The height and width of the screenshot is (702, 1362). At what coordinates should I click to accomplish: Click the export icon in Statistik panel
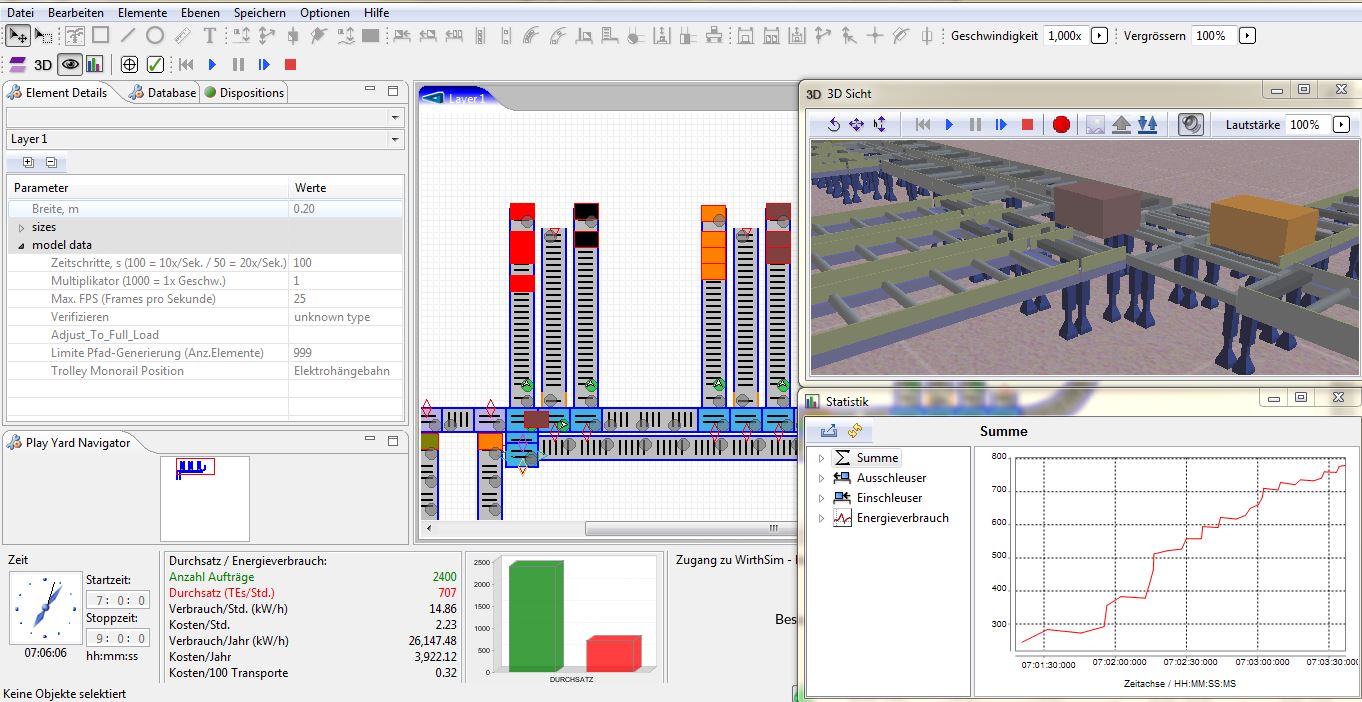click(828, 431)
